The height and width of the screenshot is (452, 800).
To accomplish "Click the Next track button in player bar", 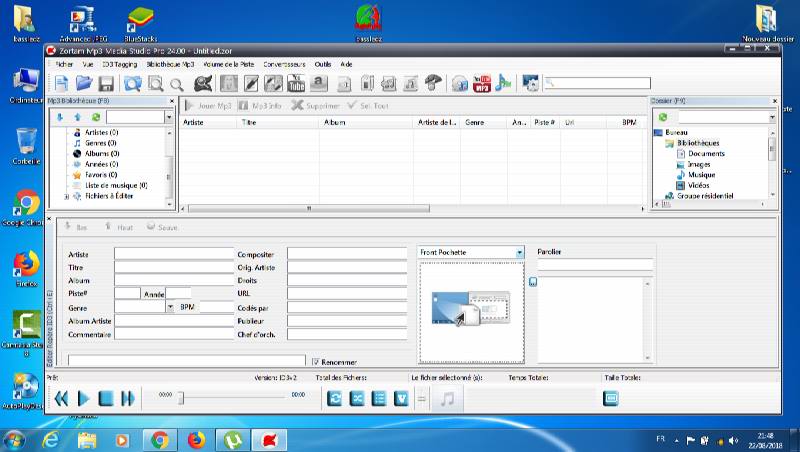I will point(128,398).
